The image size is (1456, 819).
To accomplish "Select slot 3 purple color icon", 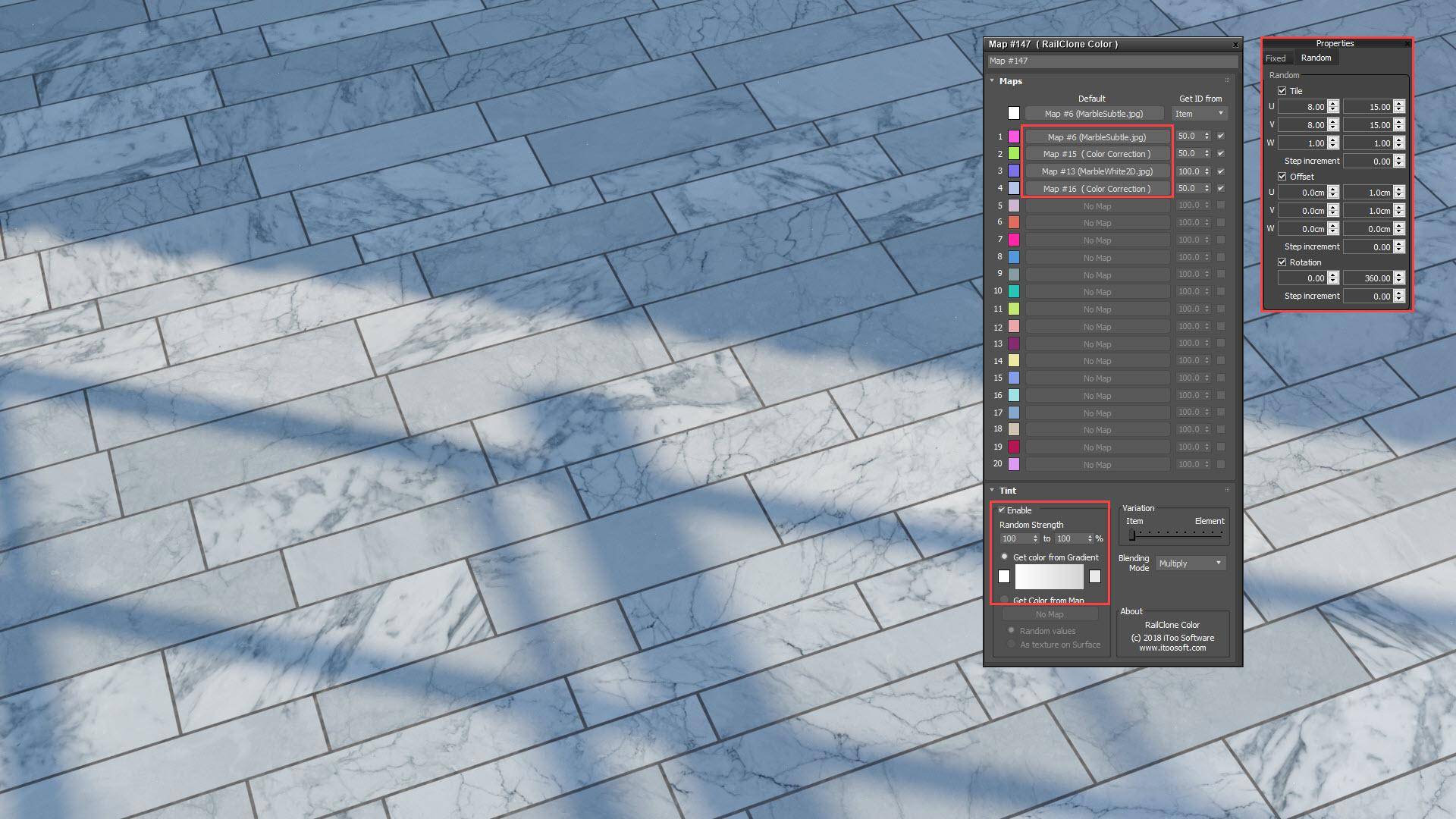I will tap(1014, 171).
